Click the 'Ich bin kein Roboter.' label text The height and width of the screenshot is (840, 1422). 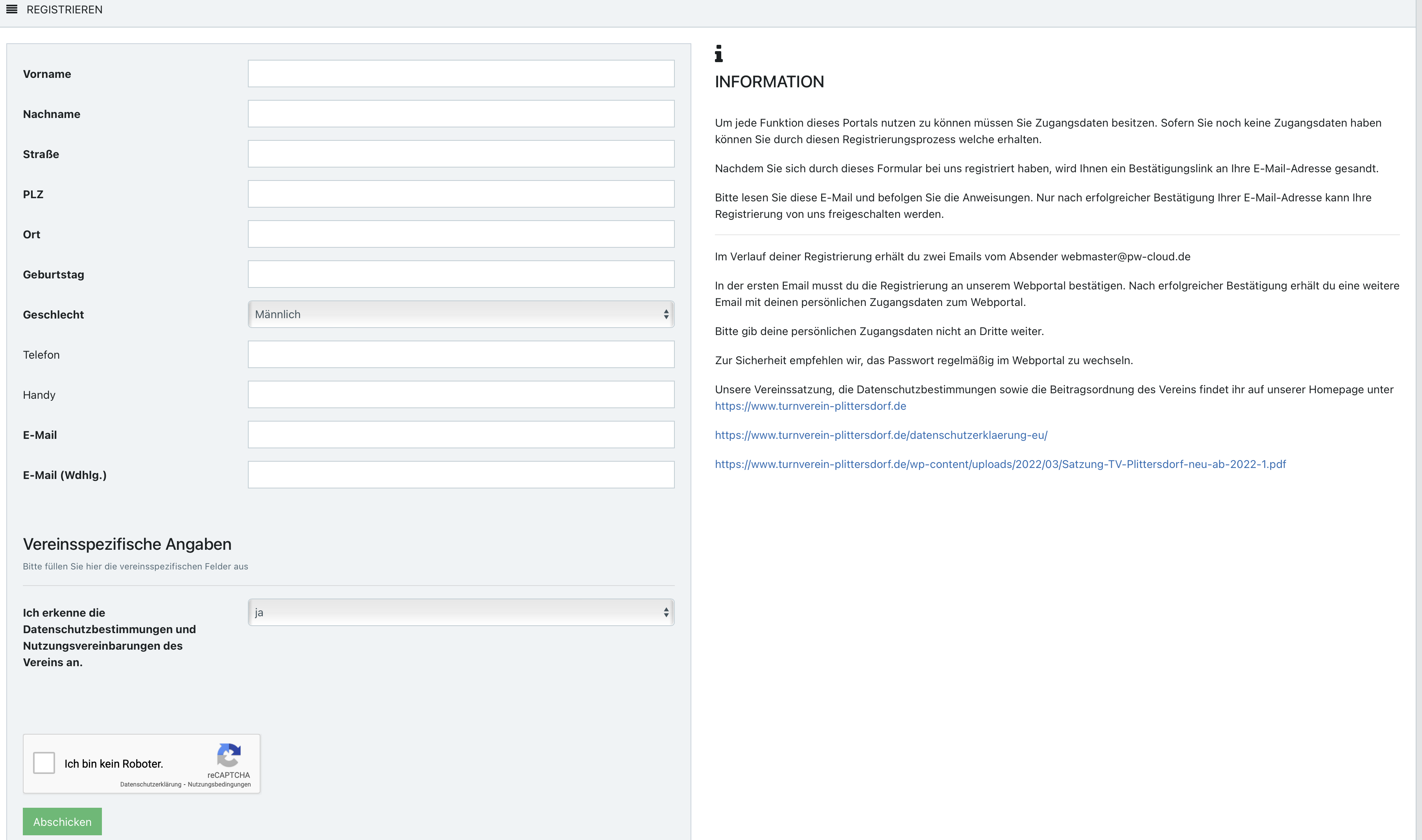[114, 764]
